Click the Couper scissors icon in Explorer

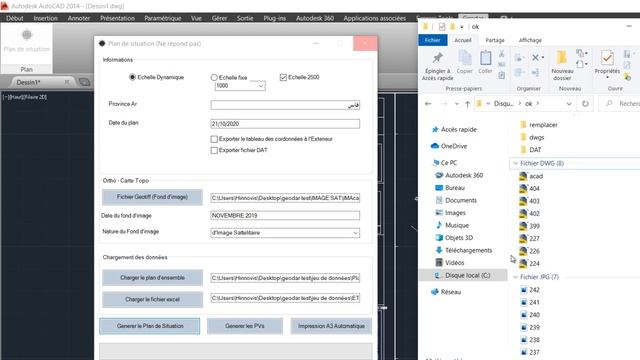(x=502, y=53)
